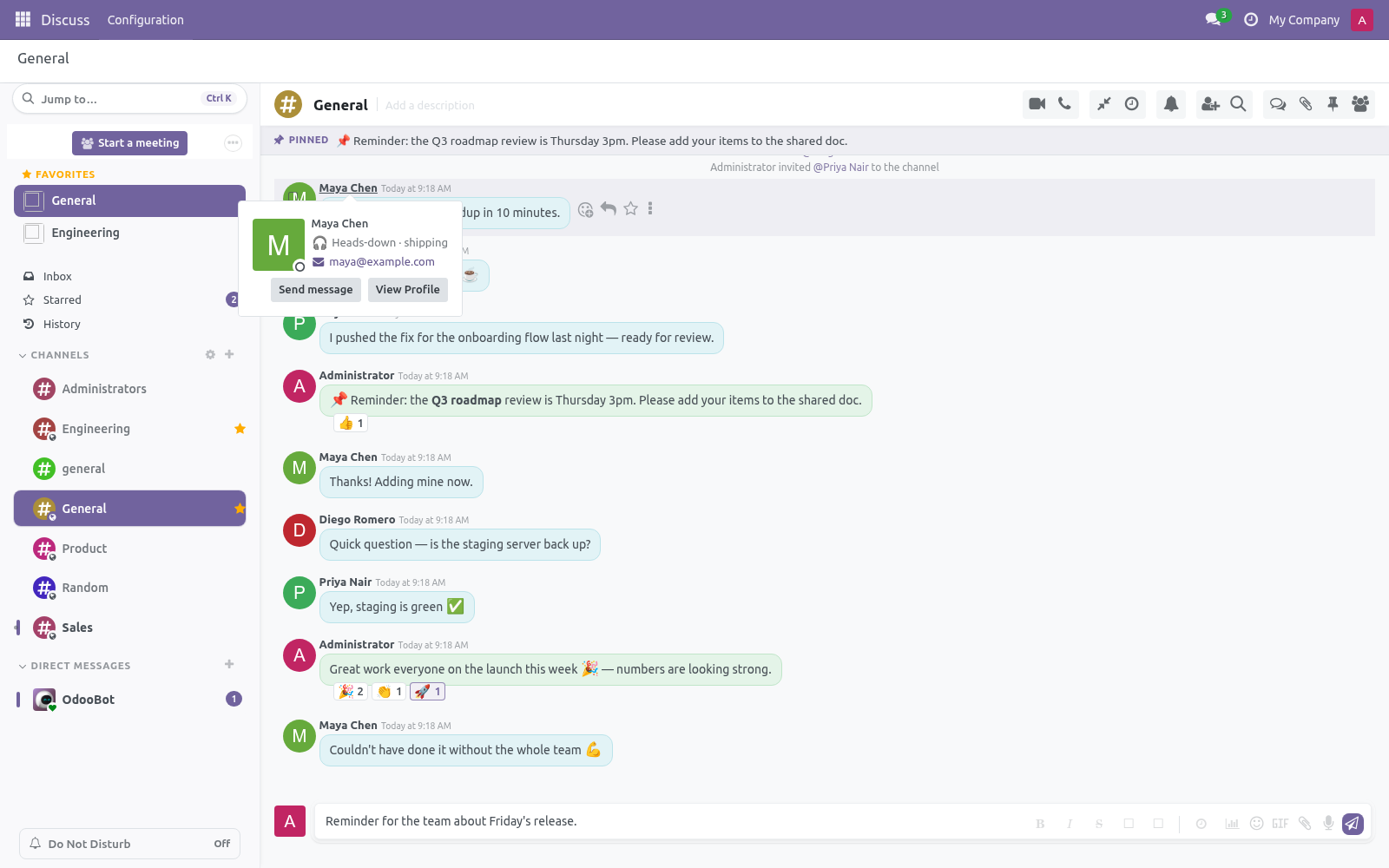Toggle the party popper reaction with 2

(352, 692)
